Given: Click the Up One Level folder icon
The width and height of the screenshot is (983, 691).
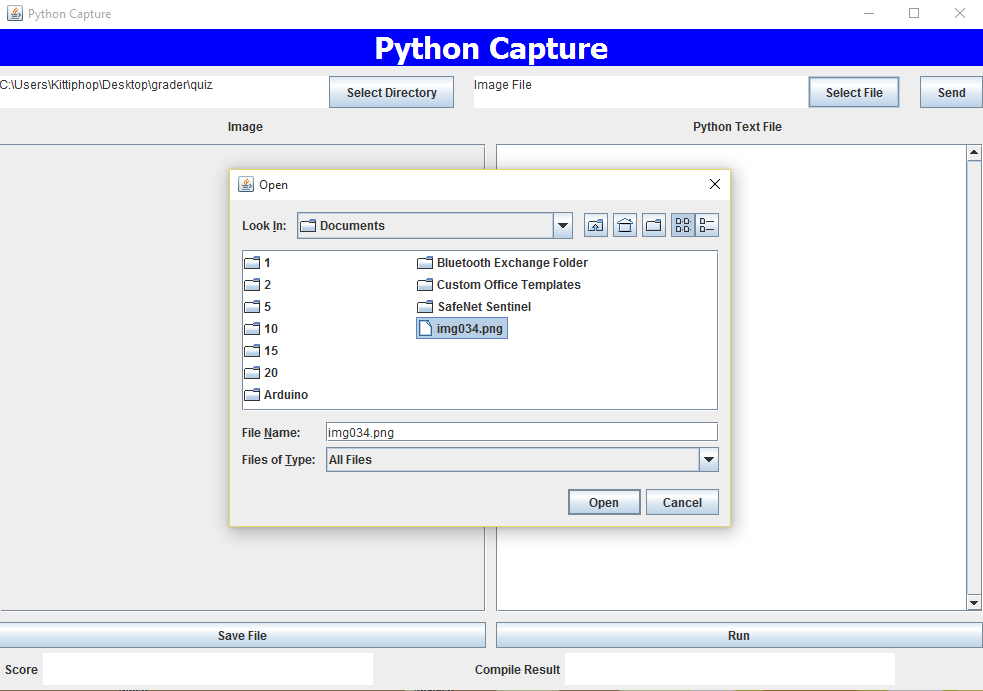Looking at the screenshot, I should 595,224.
